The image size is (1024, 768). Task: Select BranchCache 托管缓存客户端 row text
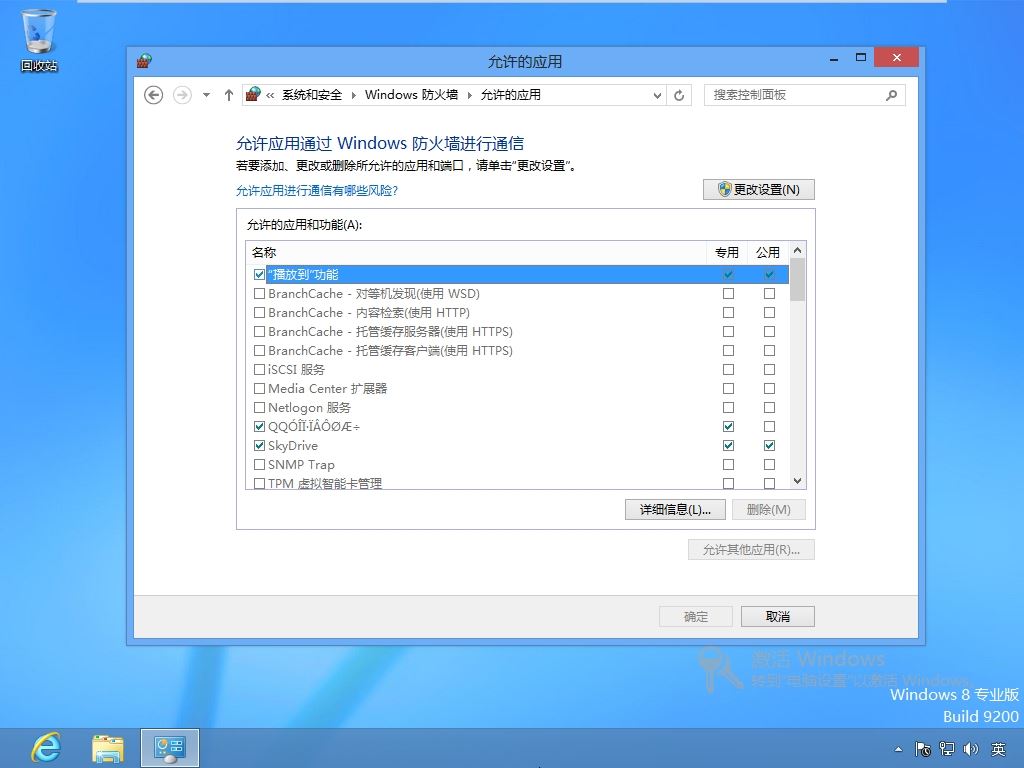[391, 350]
